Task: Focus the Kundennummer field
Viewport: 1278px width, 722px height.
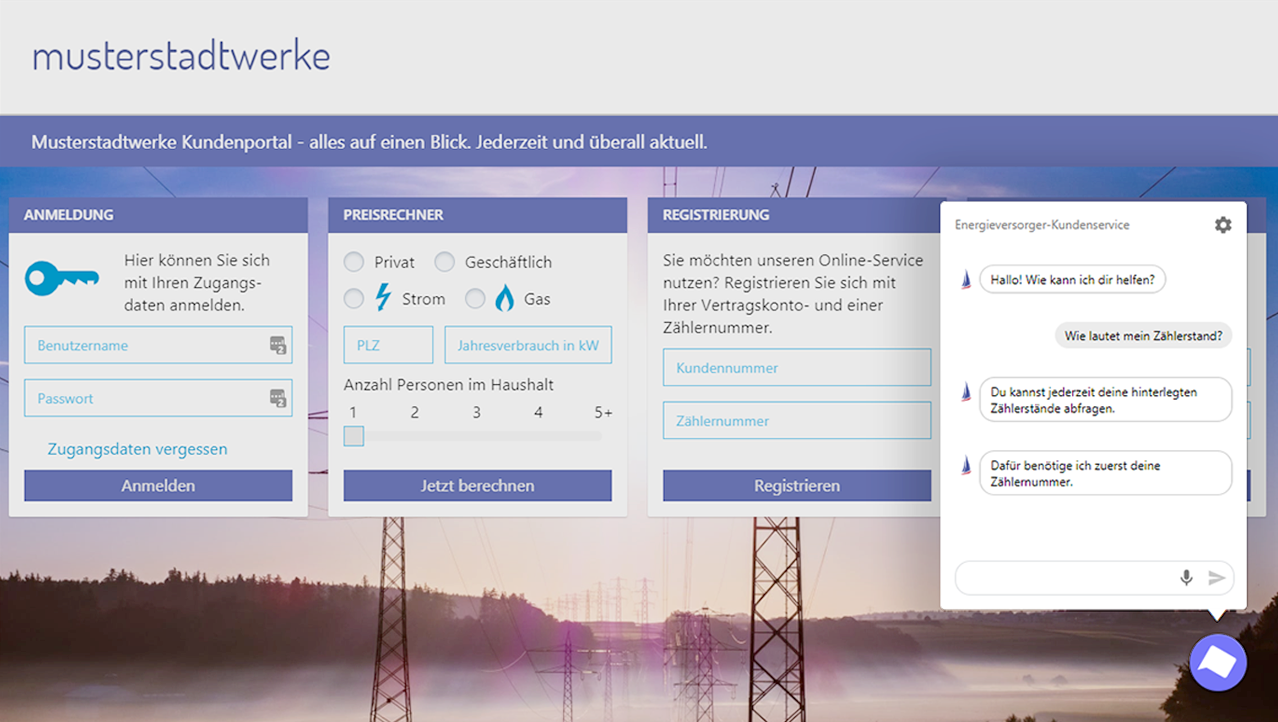Action: (x=797, y=368)
